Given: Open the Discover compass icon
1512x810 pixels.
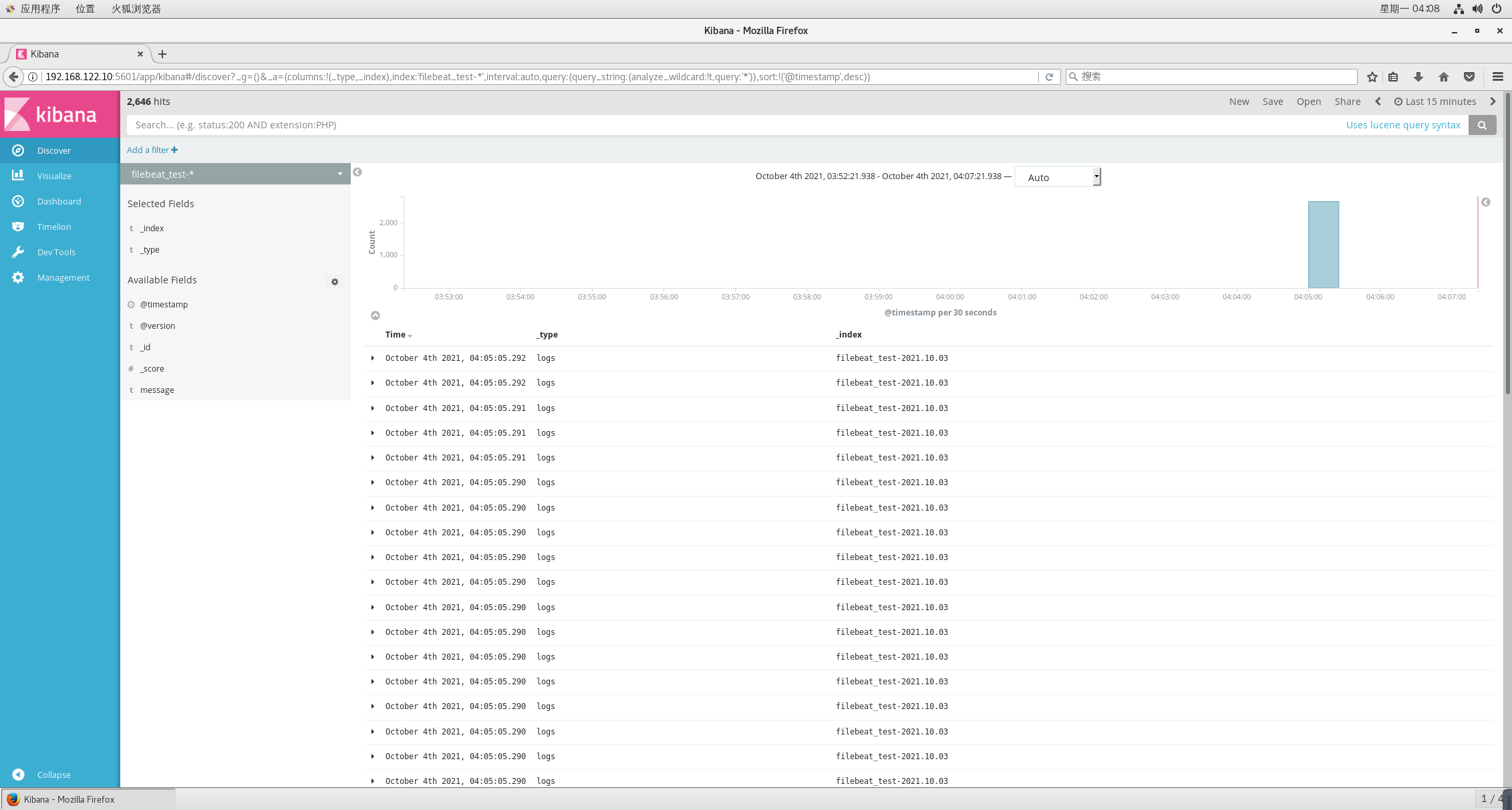Looking at the screenshot, I should [18, 150].
